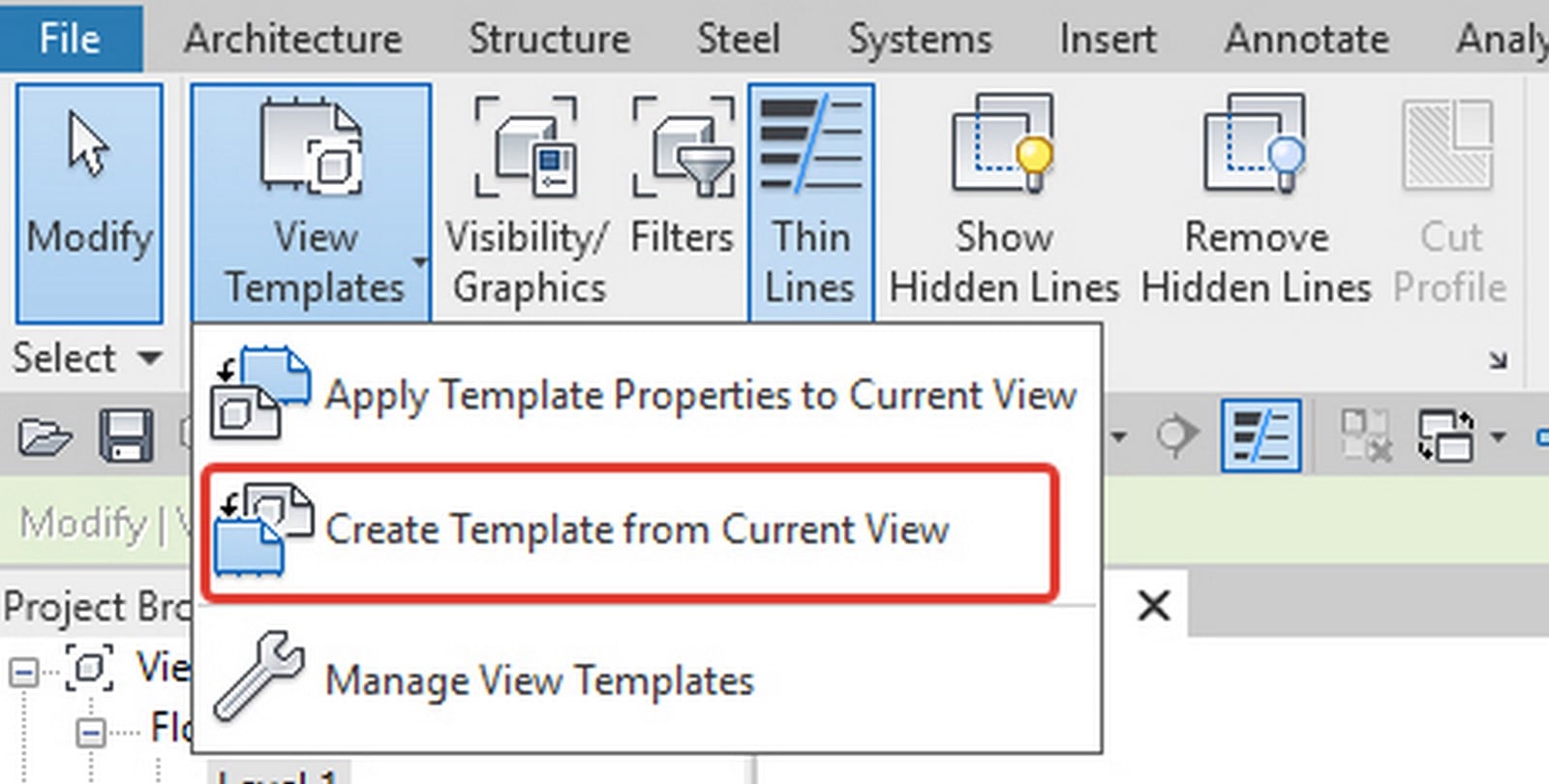Collapse the Floor Plans tree node
Viewport: 1549px width, 784px height.
(x=91, y=732)
